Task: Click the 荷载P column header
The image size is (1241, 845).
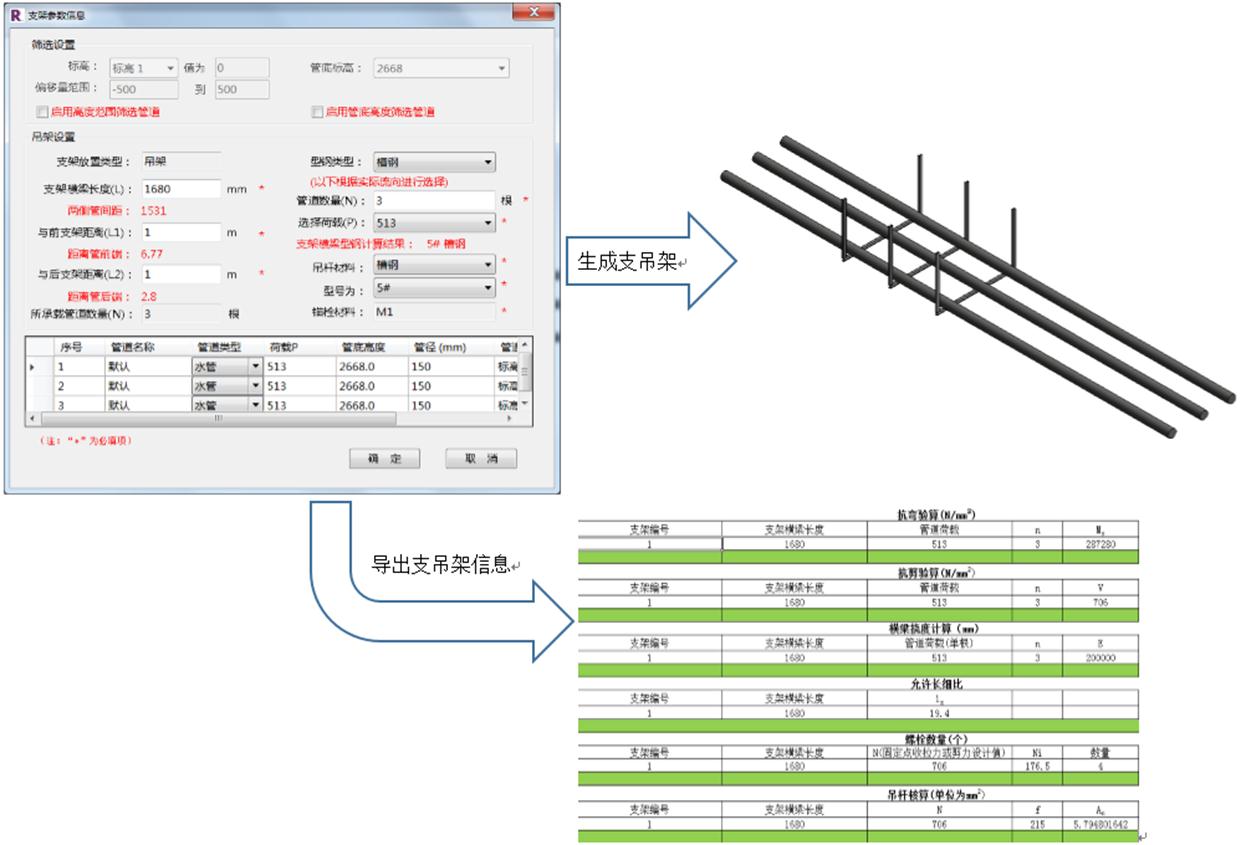Action: (x=284, y=347)
